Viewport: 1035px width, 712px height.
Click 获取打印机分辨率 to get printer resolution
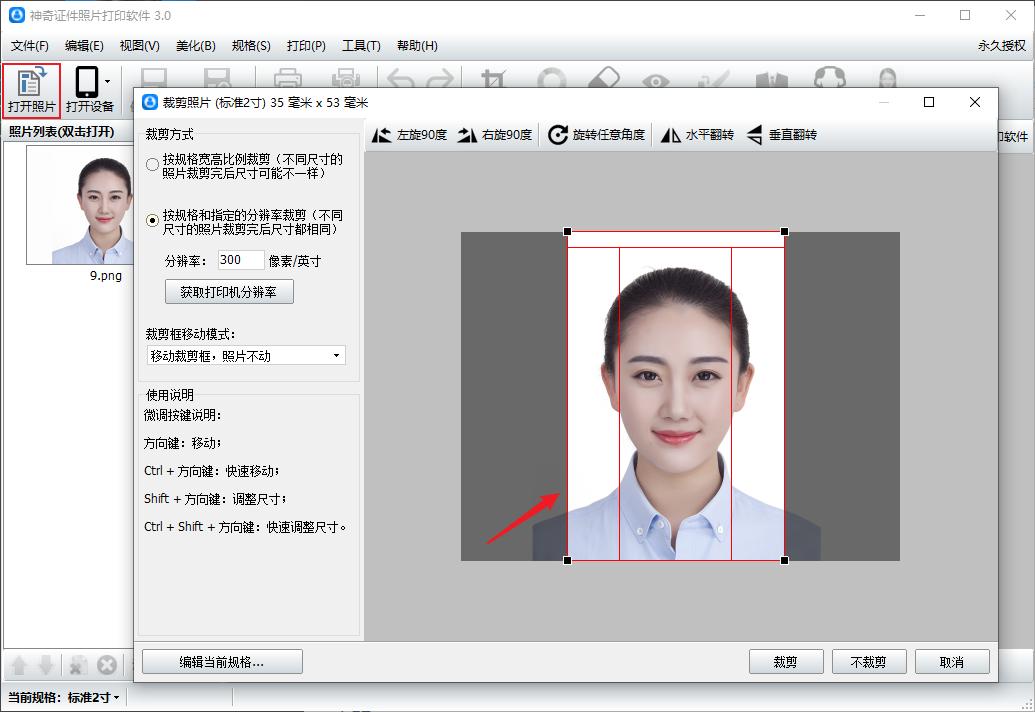tap(229, 291)
